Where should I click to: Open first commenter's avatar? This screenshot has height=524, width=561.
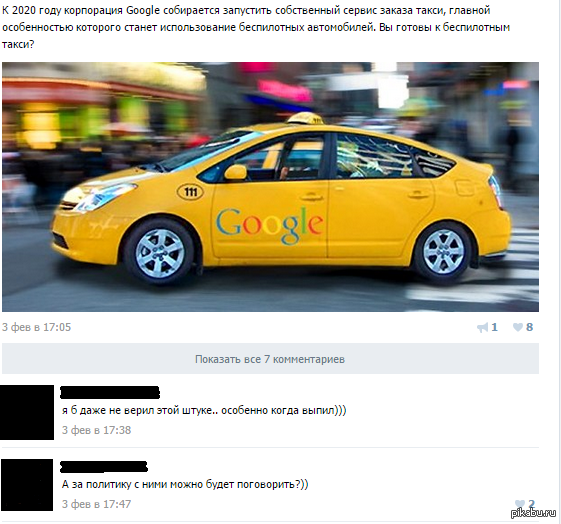27,412
